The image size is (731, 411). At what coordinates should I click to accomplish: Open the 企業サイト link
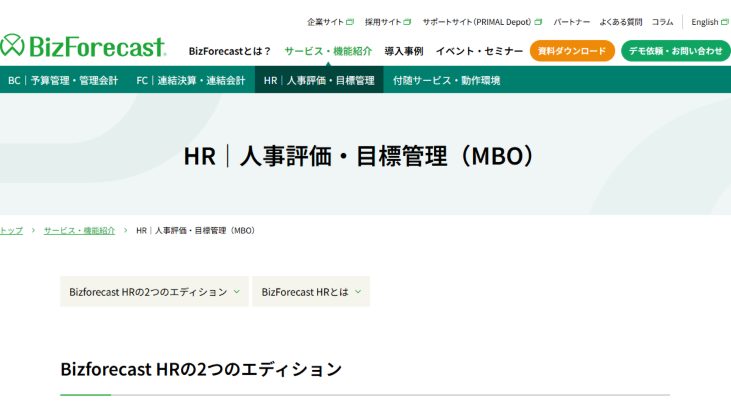pos(330,22)
